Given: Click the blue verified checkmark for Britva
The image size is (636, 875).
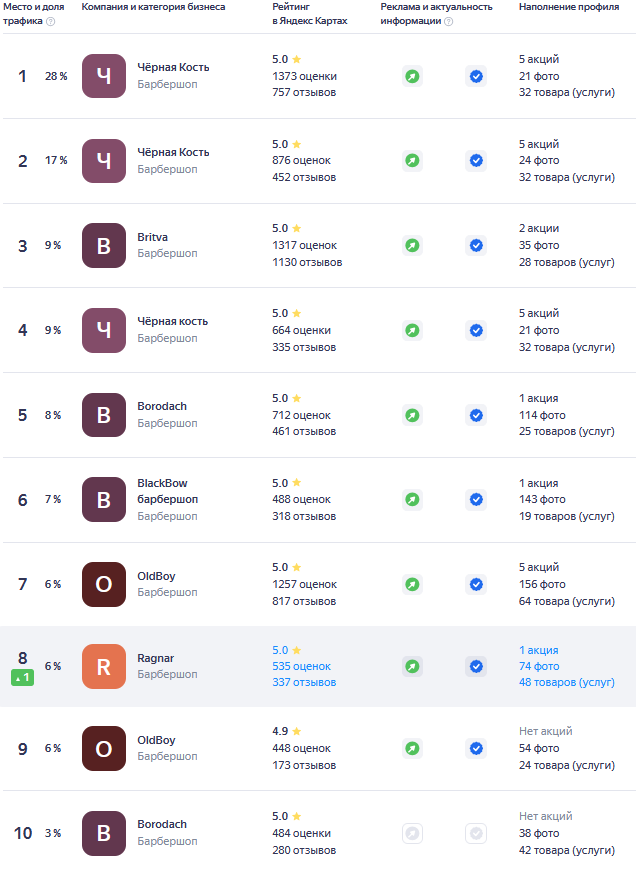Looking at the screenshot, I should point(476,245).
